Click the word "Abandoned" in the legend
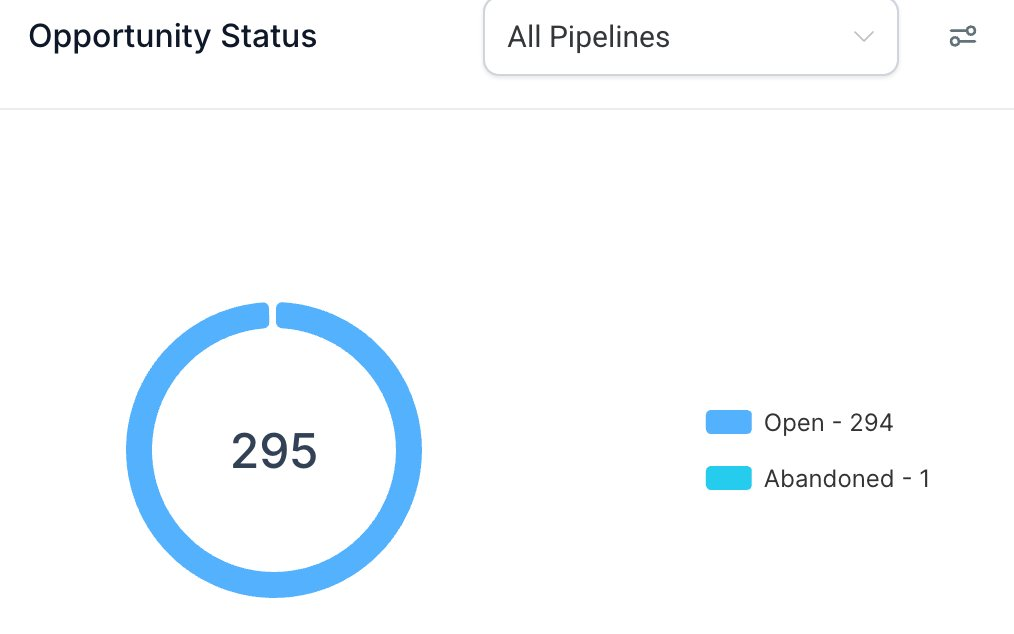The image size is (1014, 634). [x=829, y=479]
